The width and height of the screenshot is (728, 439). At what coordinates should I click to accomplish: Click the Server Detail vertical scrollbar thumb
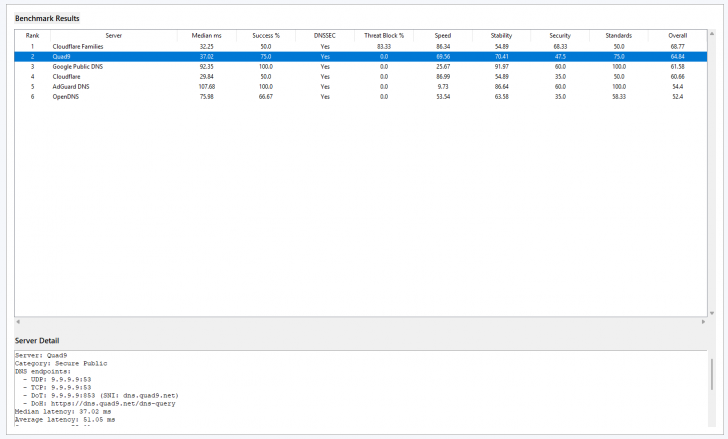tap(712, 374)
